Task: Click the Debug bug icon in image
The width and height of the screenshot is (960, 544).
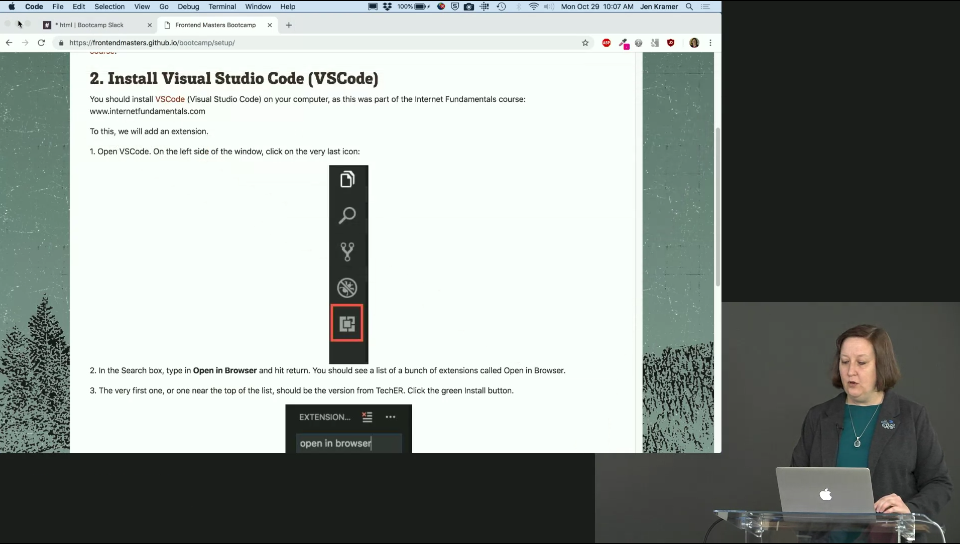Action: click(x=347, y=288)
